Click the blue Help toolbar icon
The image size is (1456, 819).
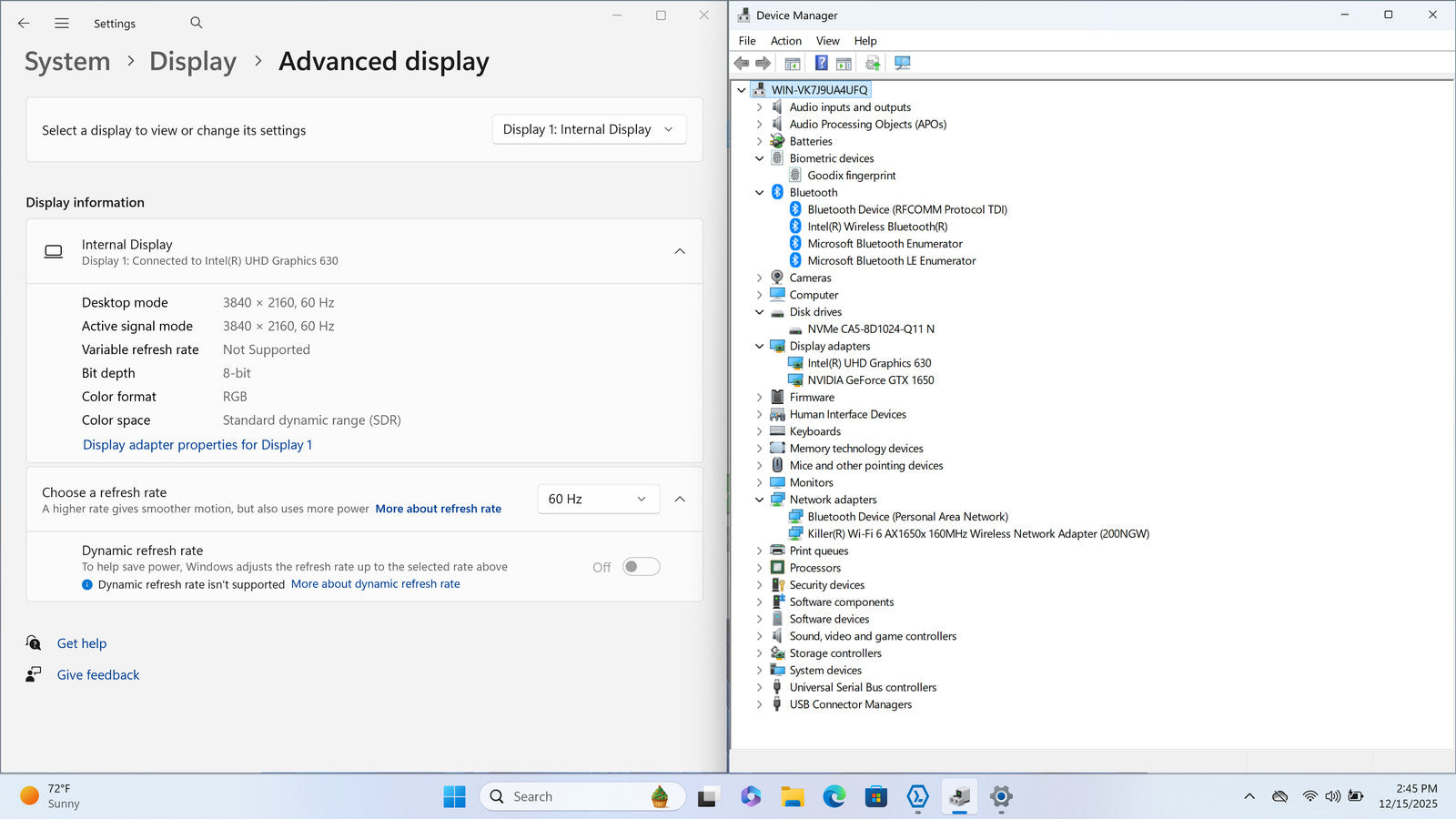(821, 63)
